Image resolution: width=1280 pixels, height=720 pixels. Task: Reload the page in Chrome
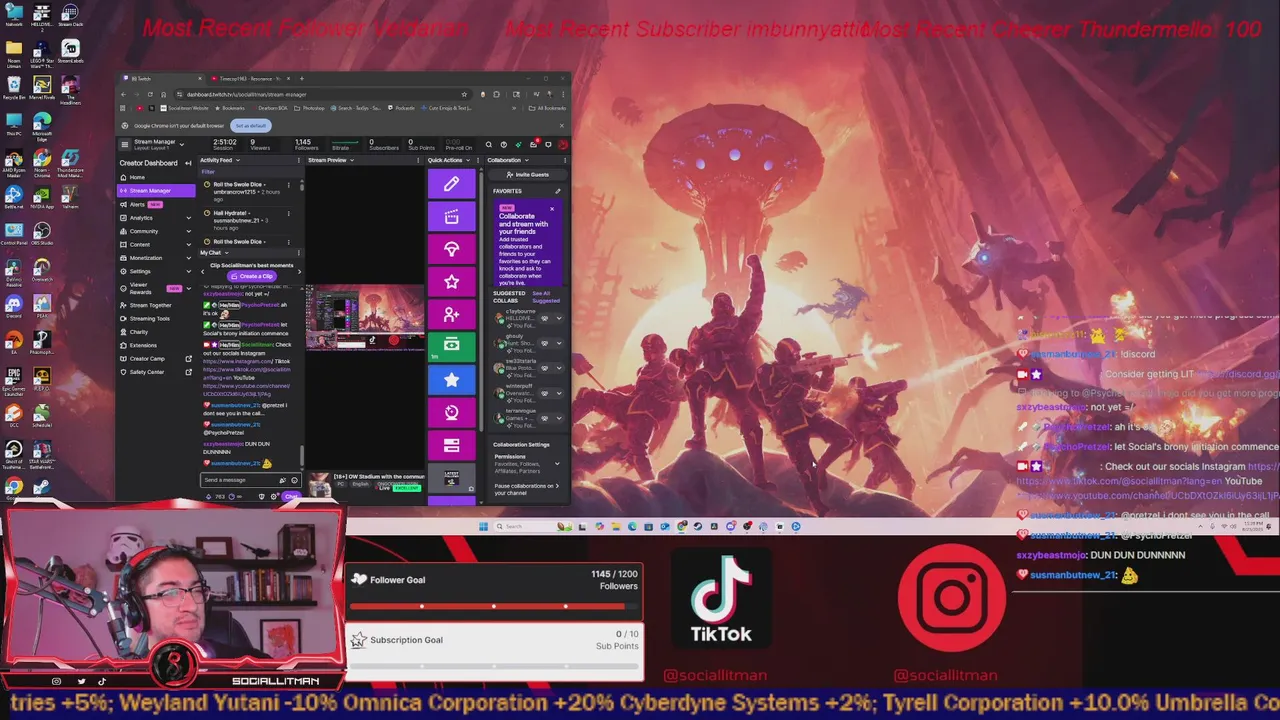coord(150,94)
